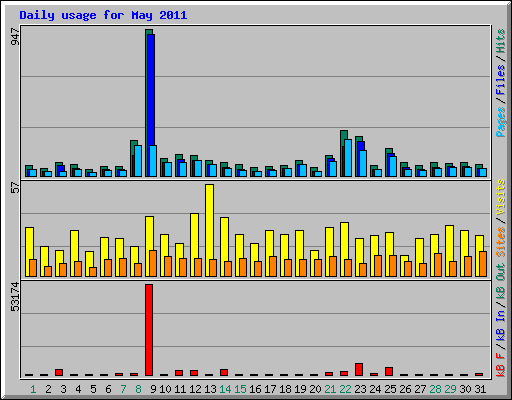This screenshot has width=512, height=400.
Task: Click day label 19 on the axis
Action: pyautogui.click(x=300, y=389)
